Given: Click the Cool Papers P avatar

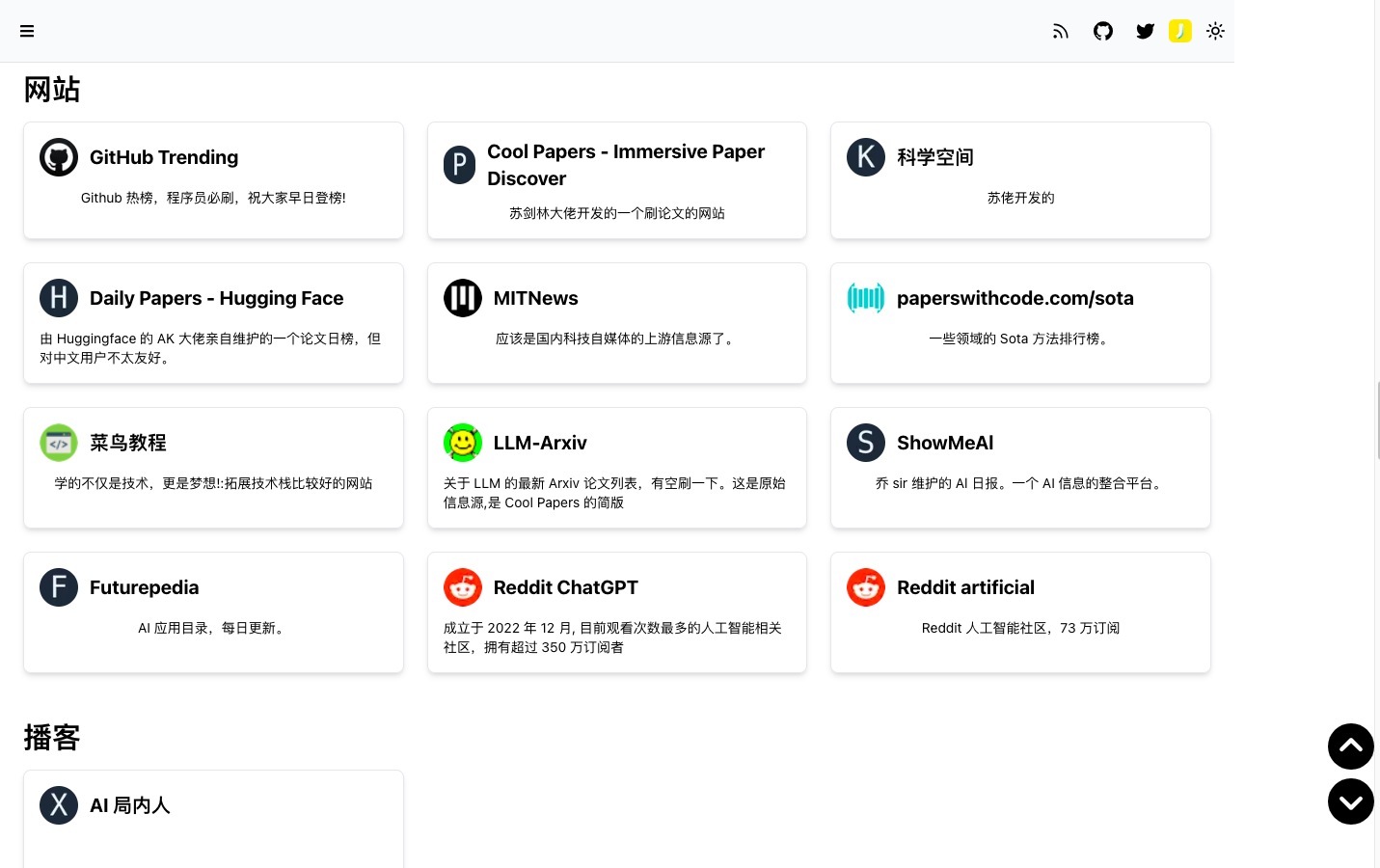Looking at the screenshot, I should pyautogui.click(x=459, y=165).
